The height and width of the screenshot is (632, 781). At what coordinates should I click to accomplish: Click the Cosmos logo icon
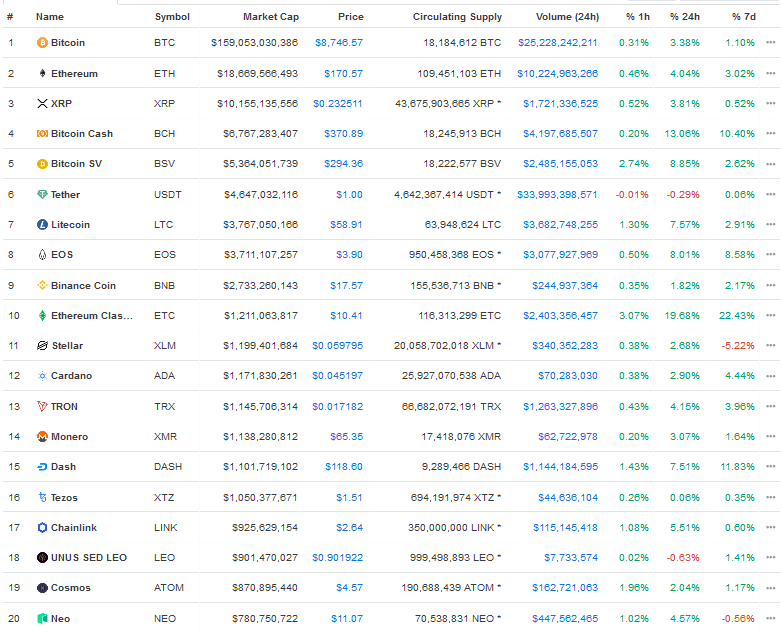point(42,588)
